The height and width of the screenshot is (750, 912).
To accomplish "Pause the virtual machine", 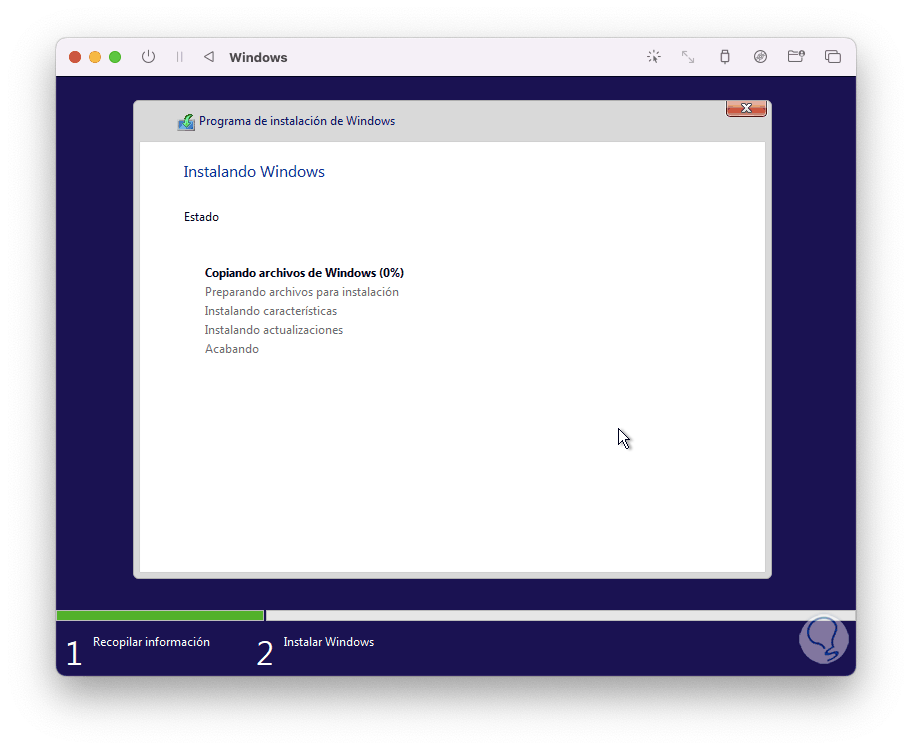I will (x=180, y=57).
